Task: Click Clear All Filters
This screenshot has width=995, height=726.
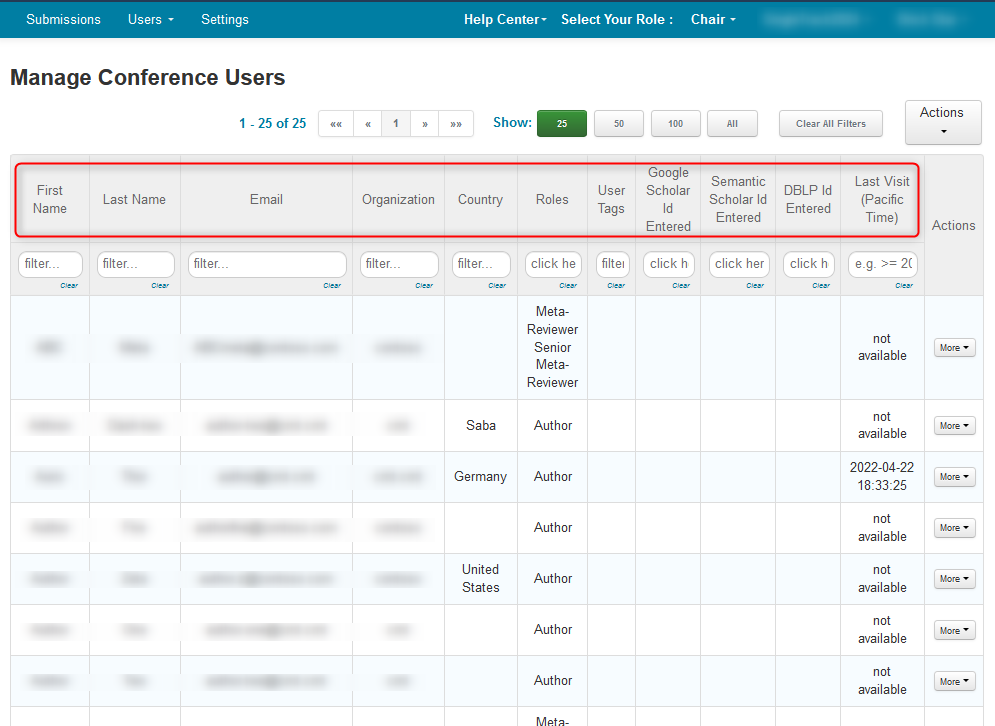Action: (830, 123)
